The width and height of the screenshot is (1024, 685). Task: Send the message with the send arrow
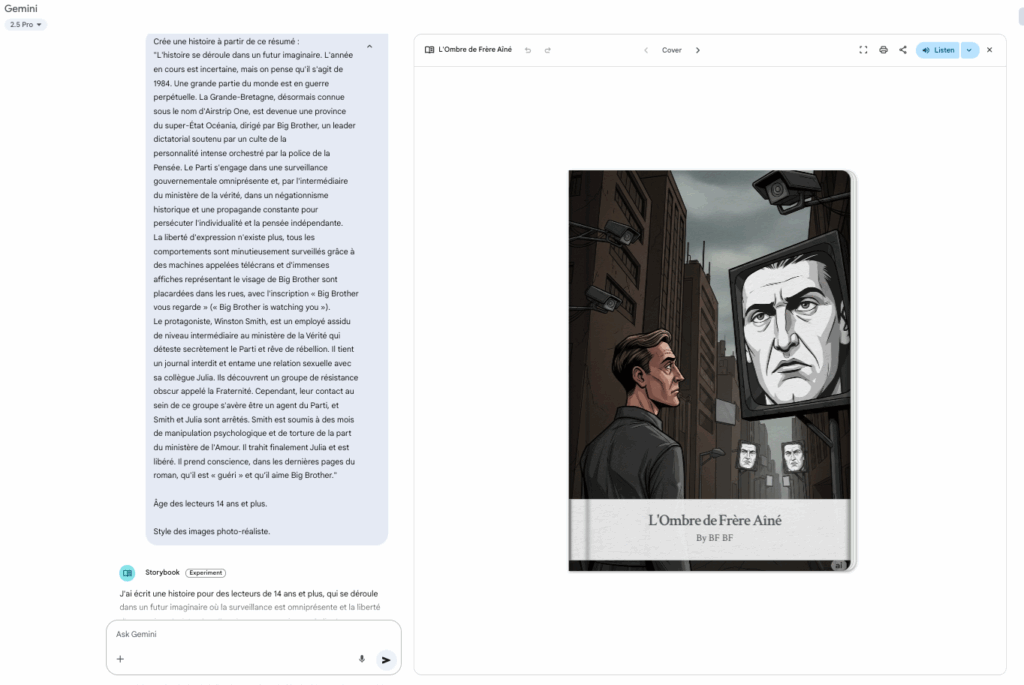tap(386, 659)
